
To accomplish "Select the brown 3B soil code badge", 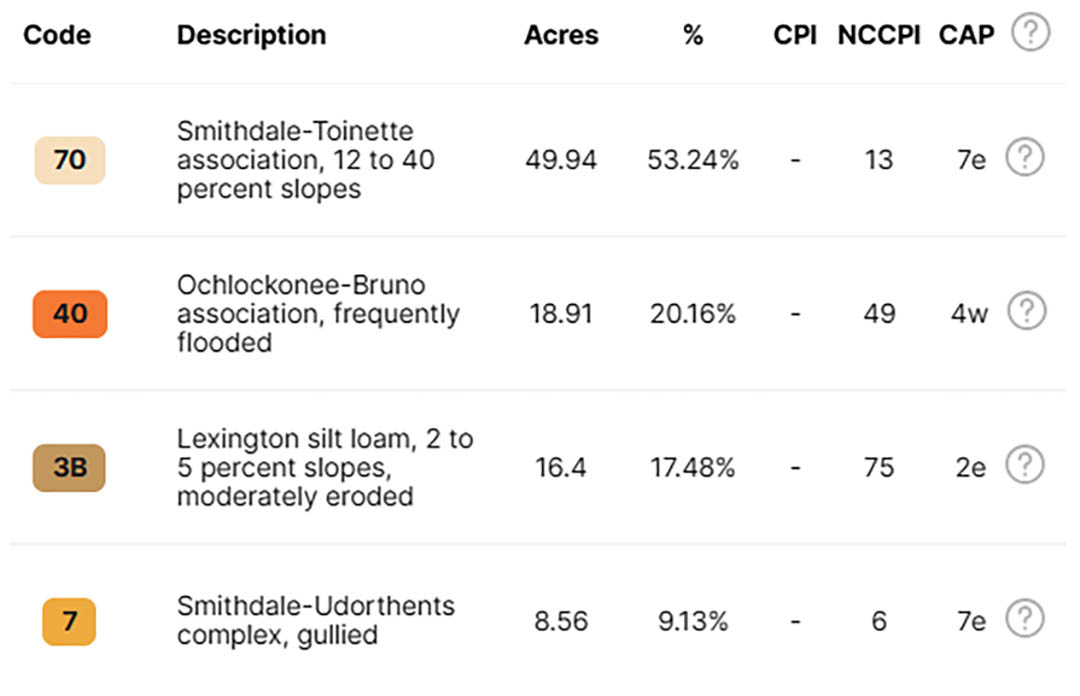I will (69, 467).
